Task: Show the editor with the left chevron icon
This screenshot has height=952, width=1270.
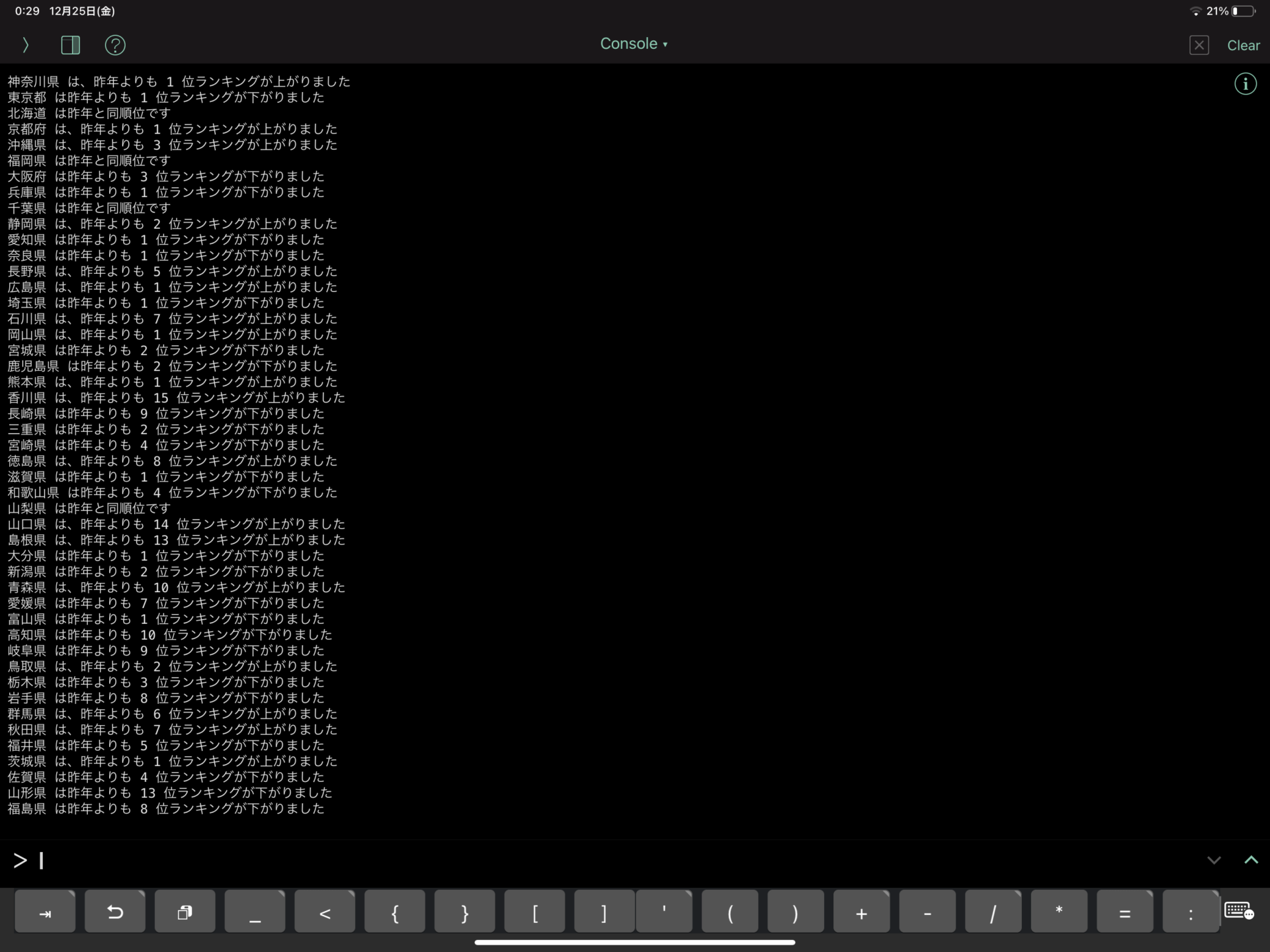Action: click(25, 45)
